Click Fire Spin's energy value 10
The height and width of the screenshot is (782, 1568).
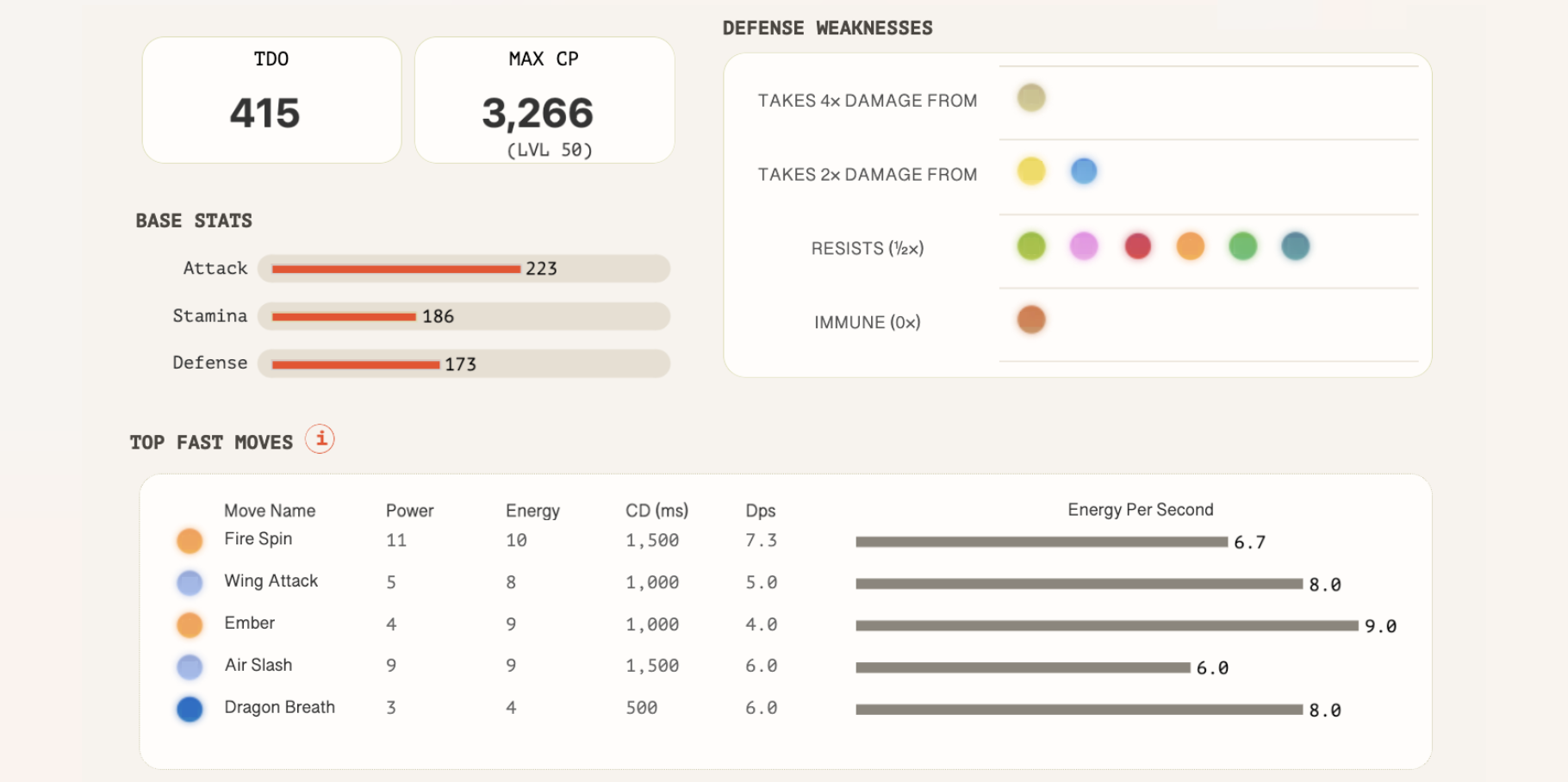(516, 540)
